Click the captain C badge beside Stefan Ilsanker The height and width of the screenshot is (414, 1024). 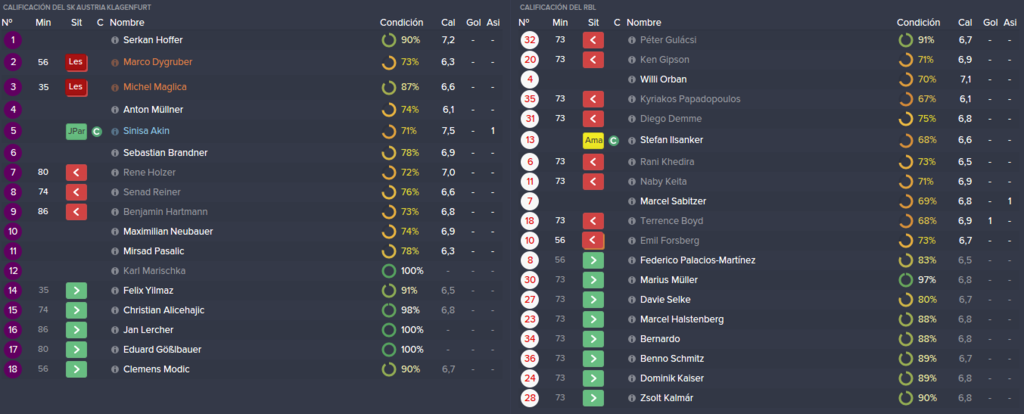point(613,140)
